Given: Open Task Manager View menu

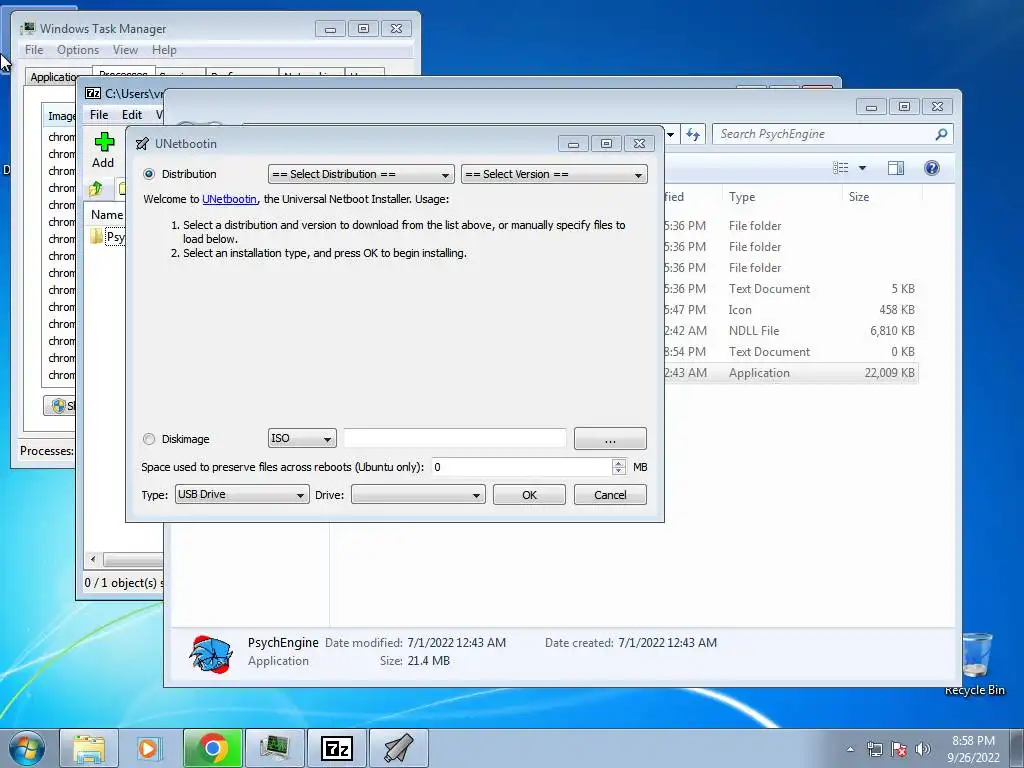Looking at the screenshot, I should click(x=125, y=50).
